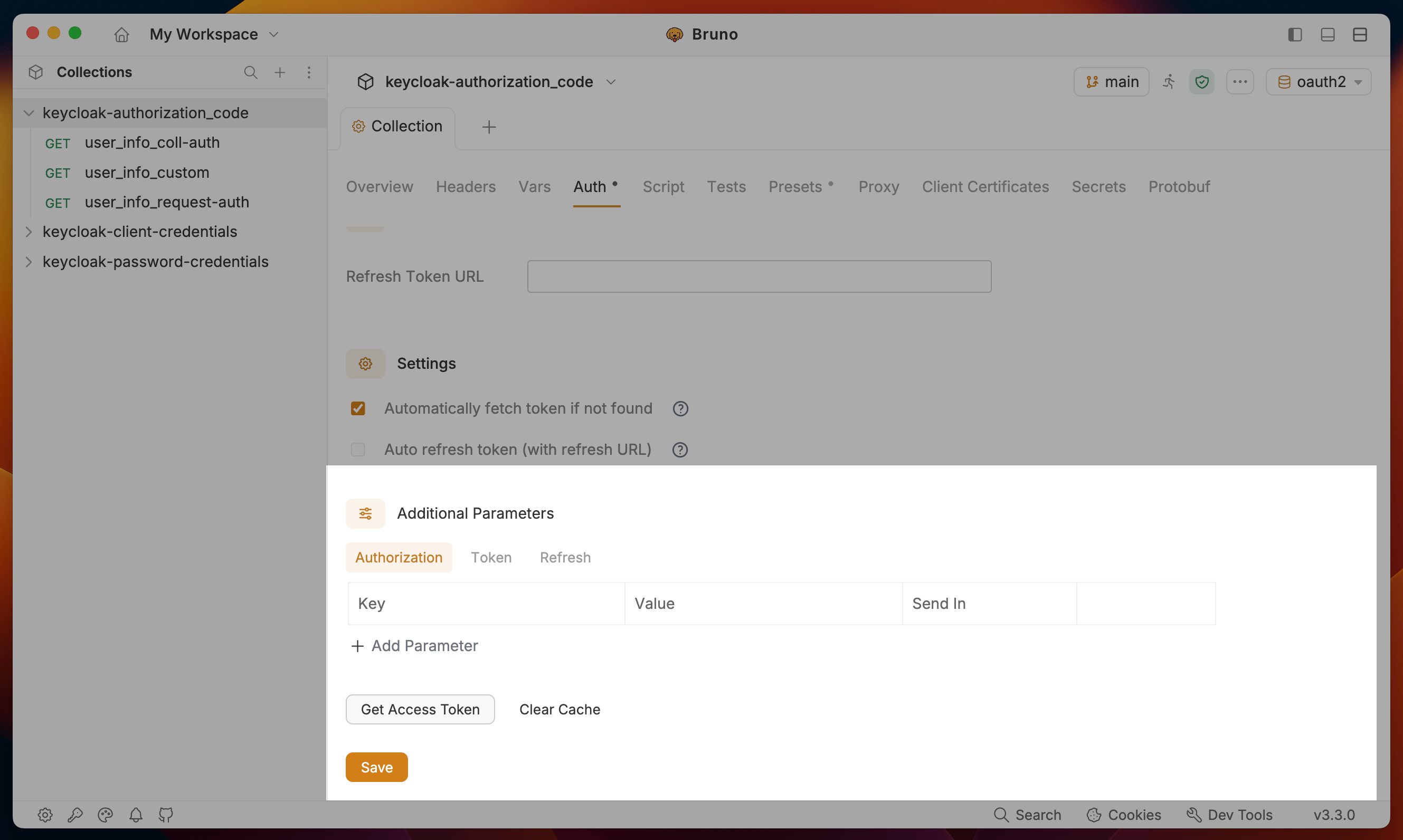This screenshot has width=1403, height=840.
Task: Save the collection auth settings
Action: pyautogui.click(x=376, y=767)
